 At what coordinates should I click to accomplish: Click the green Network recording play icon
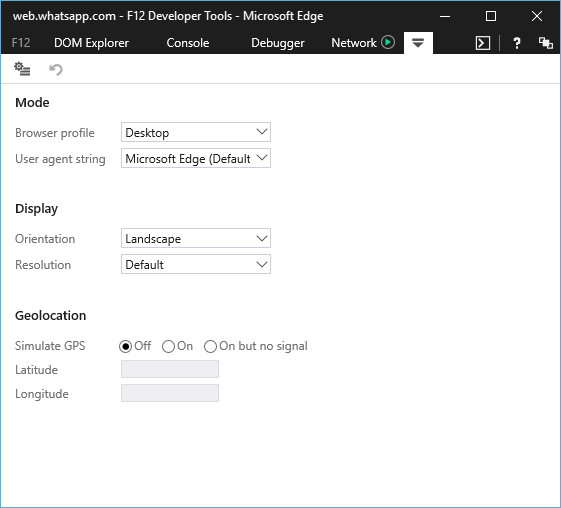tap(388, 43)
